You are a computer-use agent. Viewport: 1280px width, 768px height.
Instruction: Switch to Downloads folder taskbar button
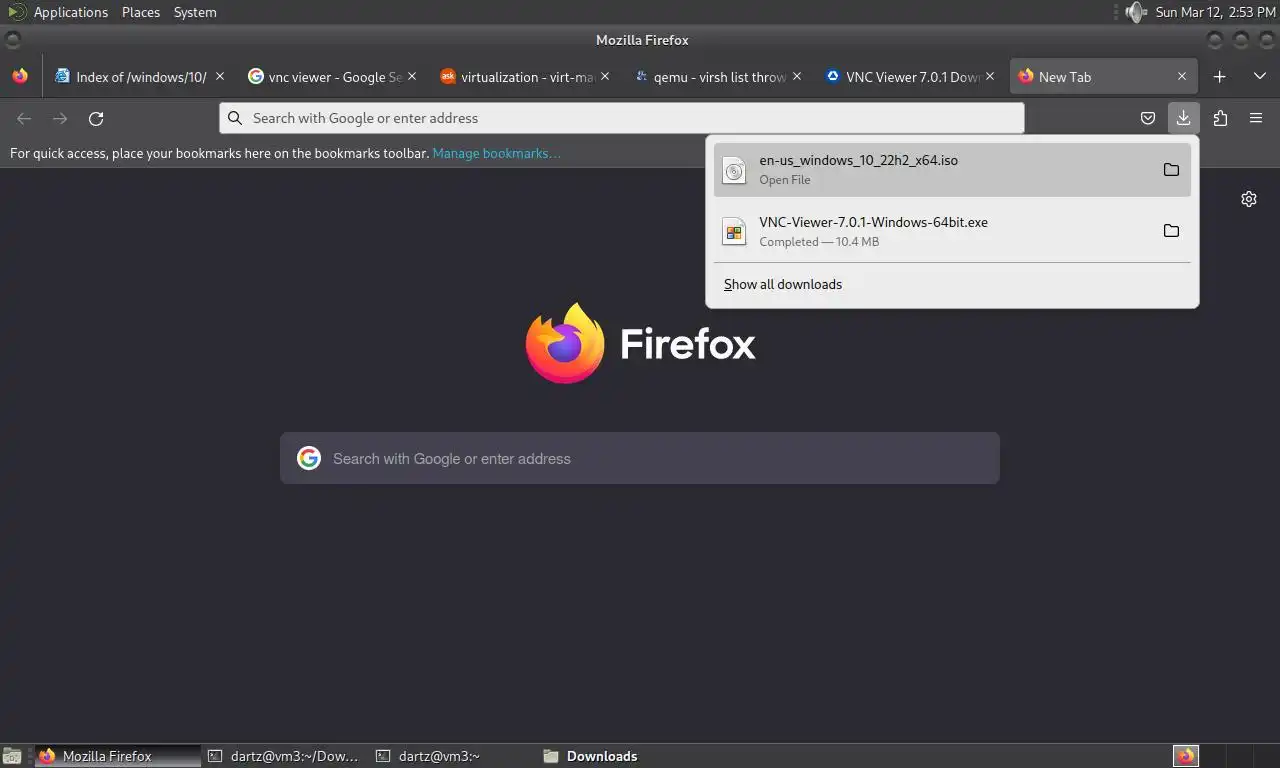point(620,756)
